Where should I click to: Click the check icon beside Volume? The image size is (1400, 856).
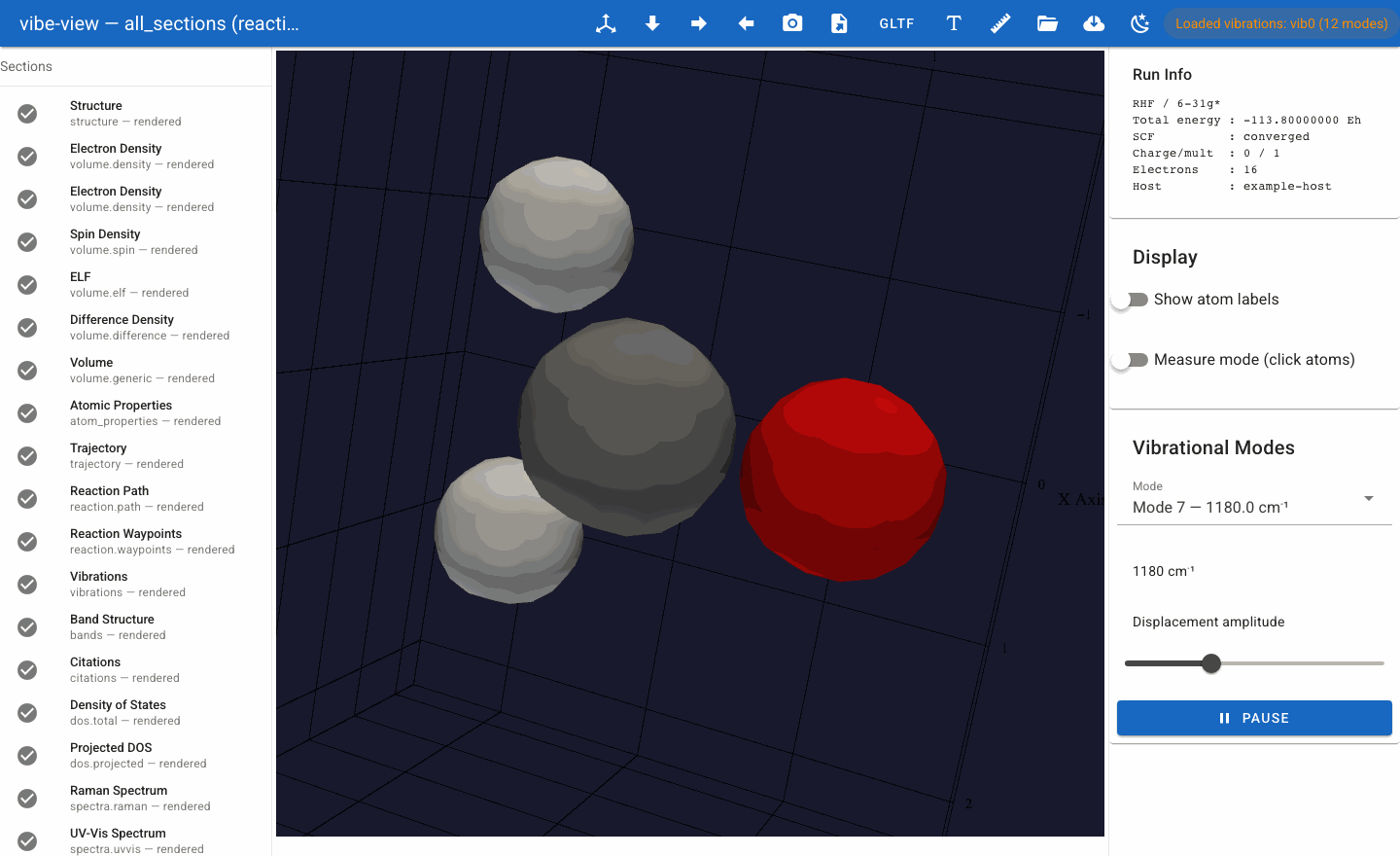27,371
